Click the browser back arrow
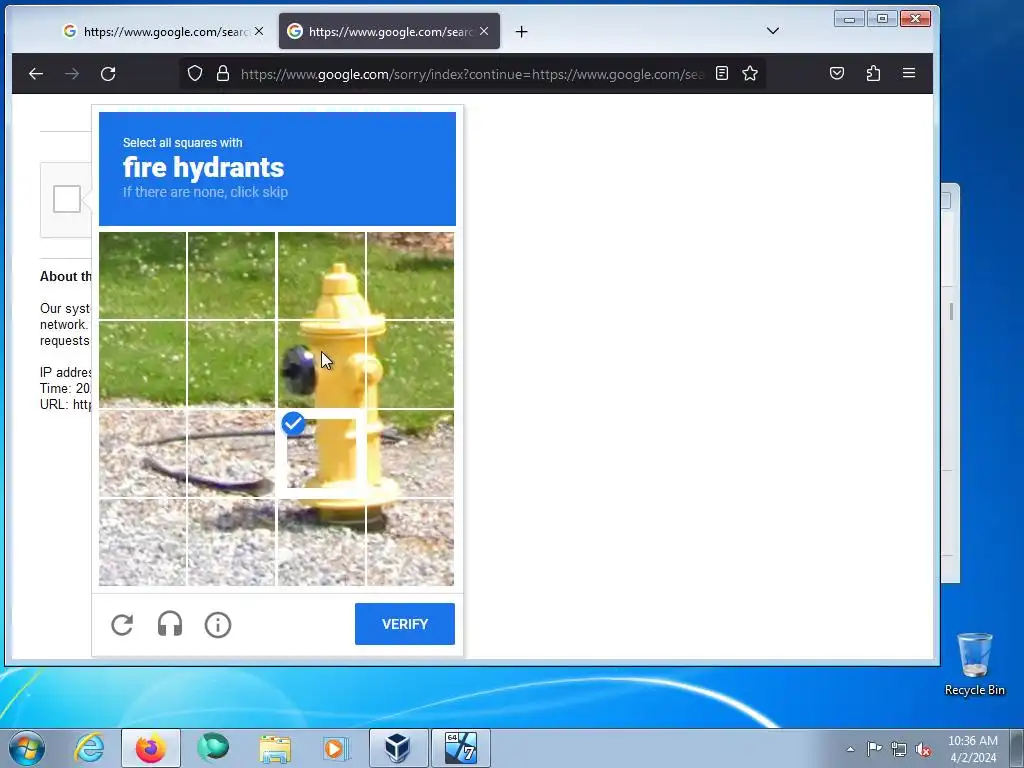The image size is (1024, 768). (x=36, y=74)
